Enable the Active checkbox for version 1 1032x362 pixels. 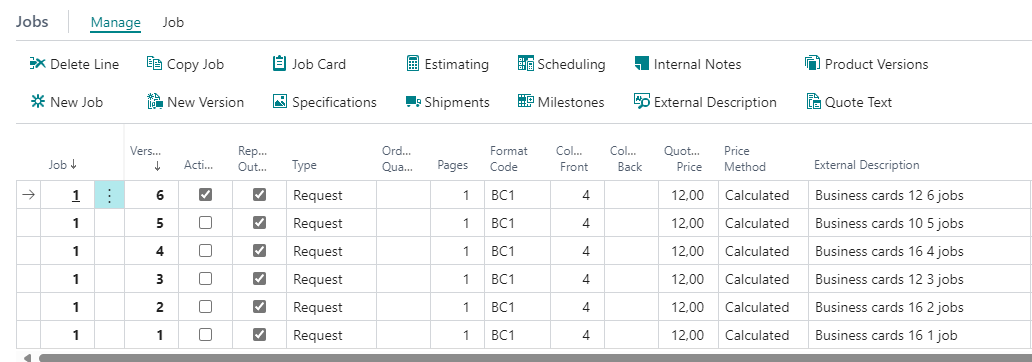pos(205,335)
